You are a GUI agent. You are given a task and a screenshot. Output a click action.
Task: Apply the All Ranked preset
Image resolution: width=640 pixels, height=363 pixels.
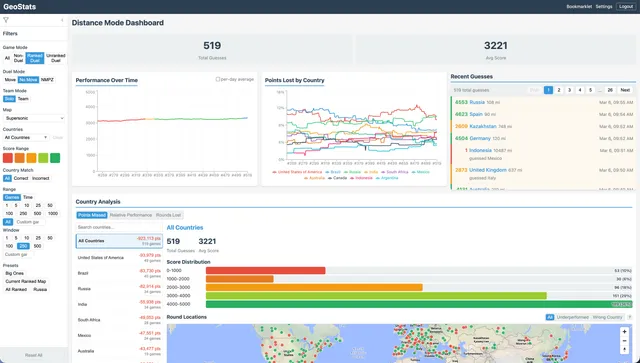(16, 290)
